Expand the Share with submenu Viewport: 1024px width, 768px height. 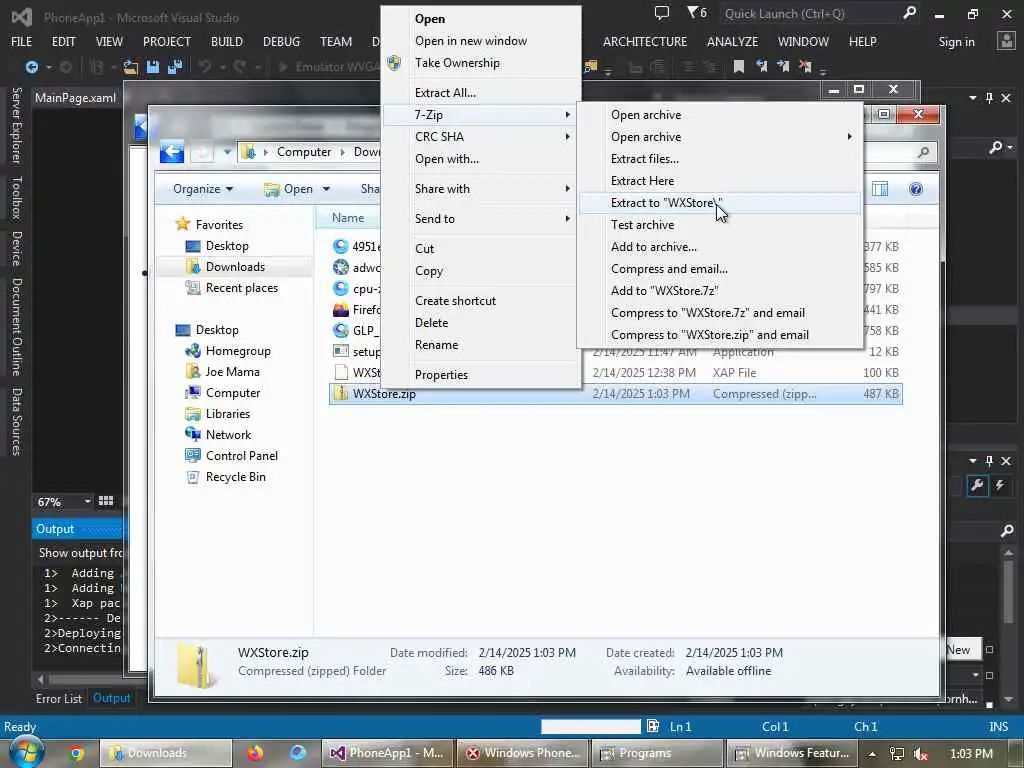tap(481, 189)
